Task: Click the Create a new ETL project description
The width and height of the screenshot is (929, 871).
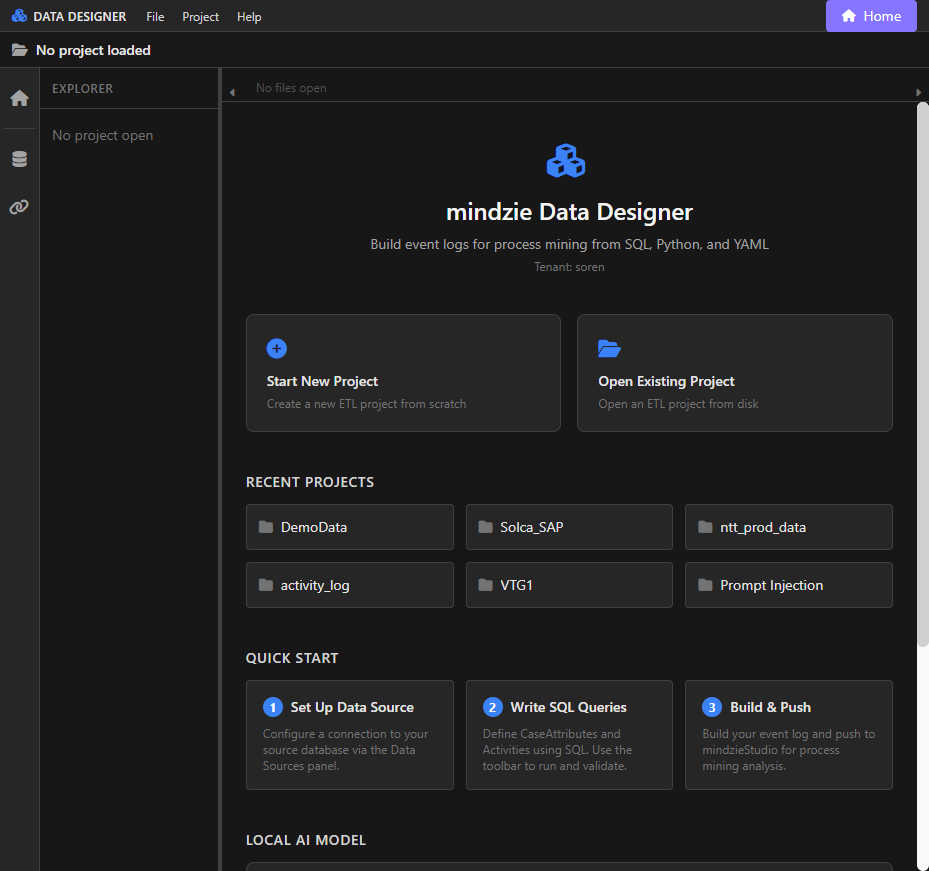Action: [x=366, y=404]
